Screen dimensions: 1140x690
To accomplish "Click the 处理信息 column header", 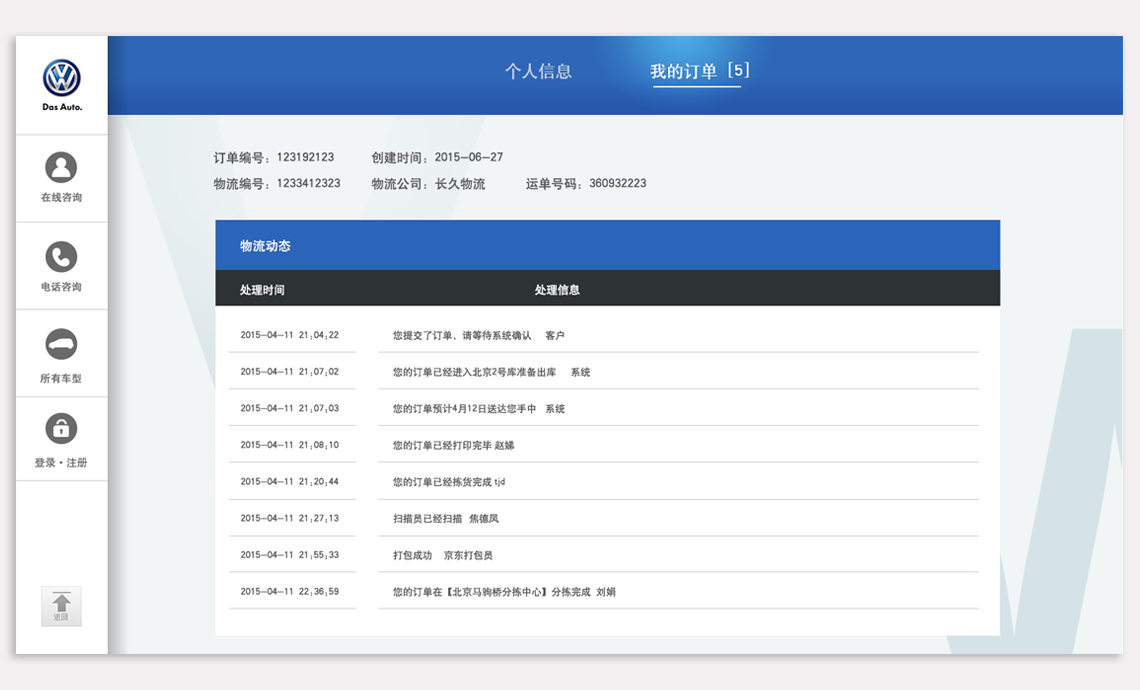I will tap(557, 290).
